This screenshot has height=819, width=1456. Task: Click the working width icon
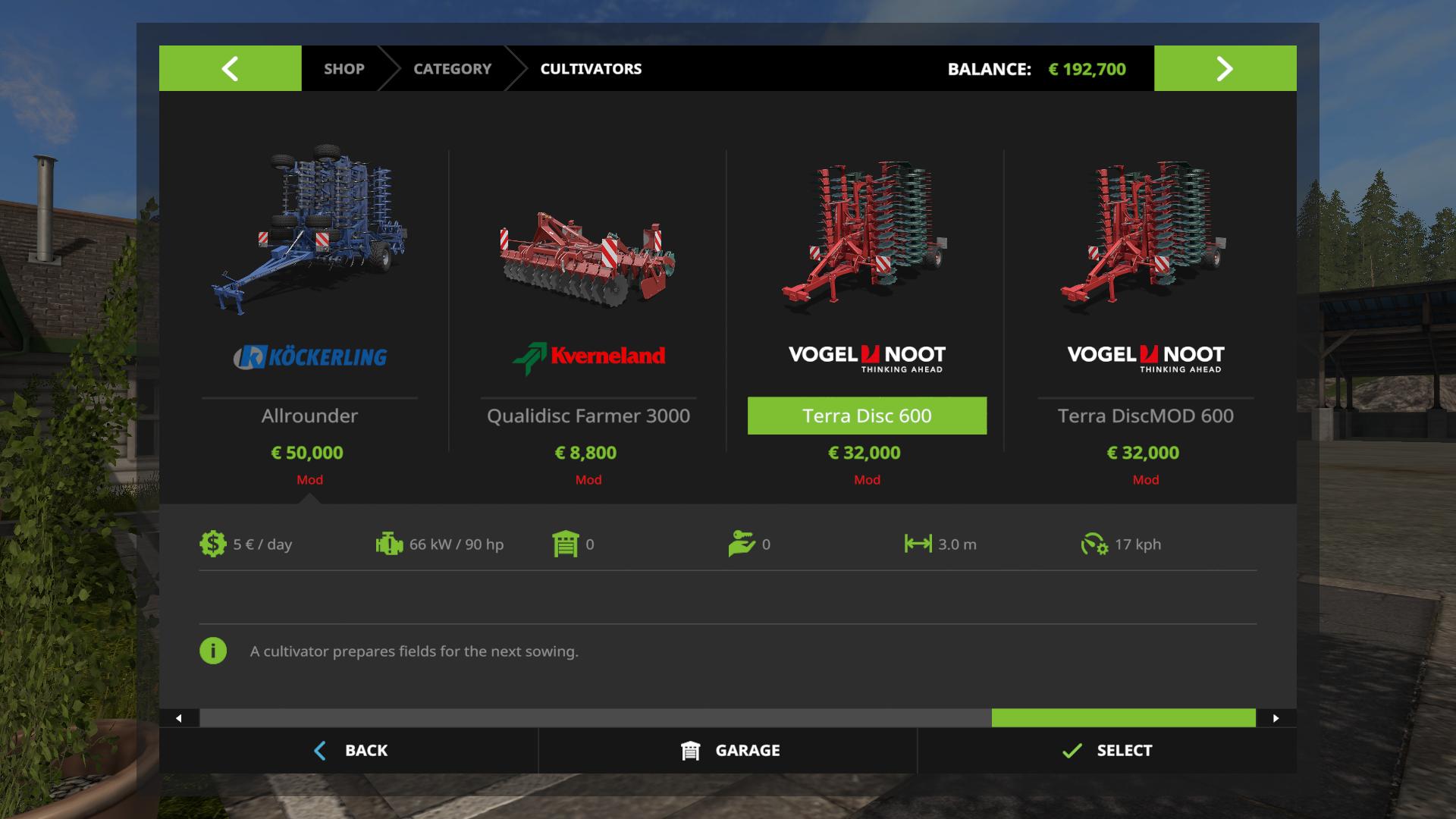(x=918, y=544)
